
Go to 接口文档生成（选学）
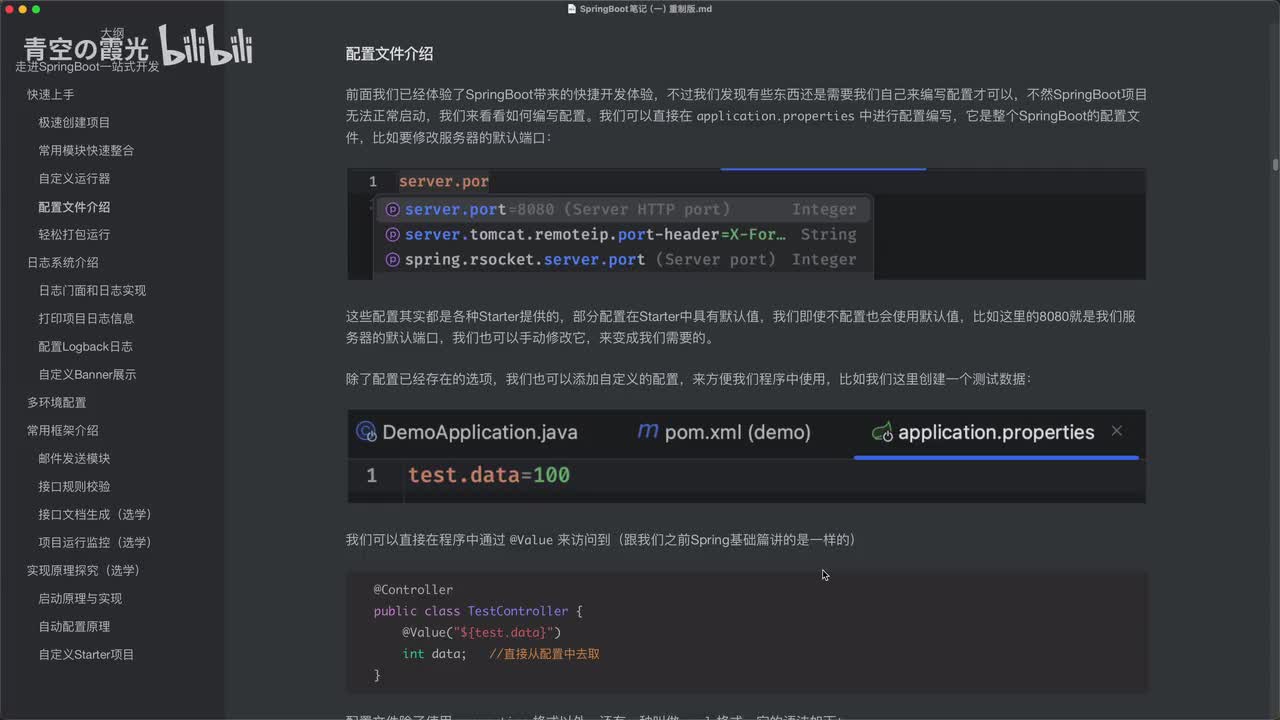[95, 514]
